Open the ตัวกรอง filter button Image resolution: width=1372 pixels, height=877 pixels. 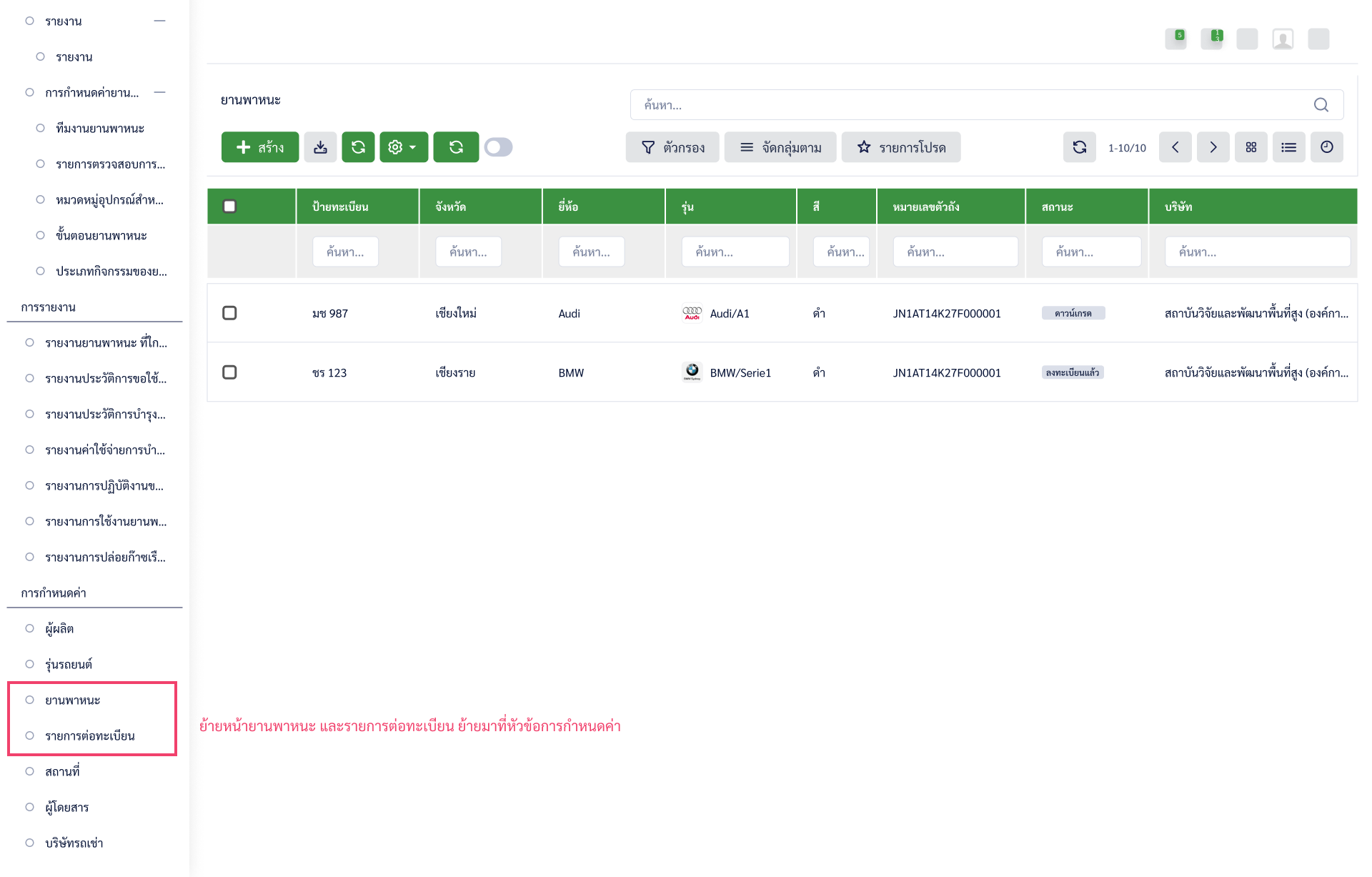point(672,147)
